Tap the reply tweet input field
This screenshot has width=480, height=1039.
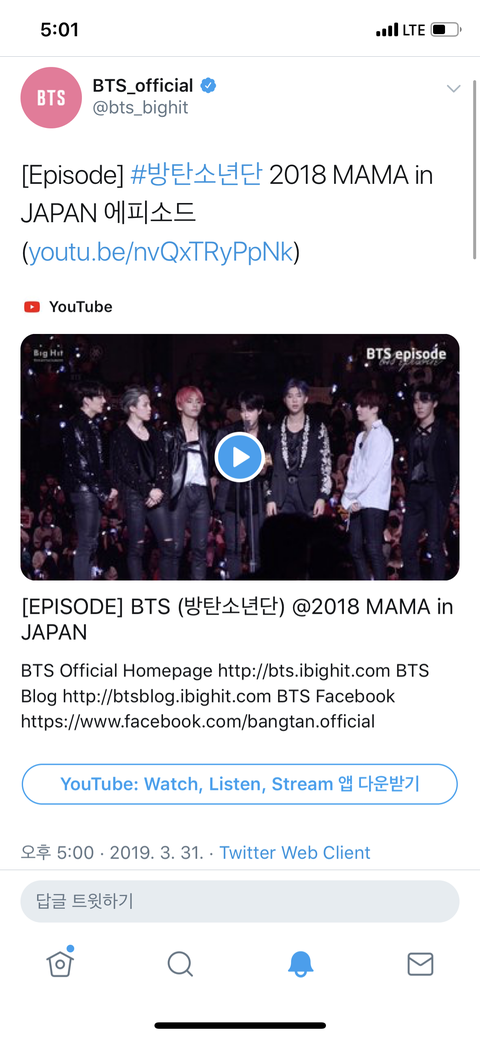(240, 901)
